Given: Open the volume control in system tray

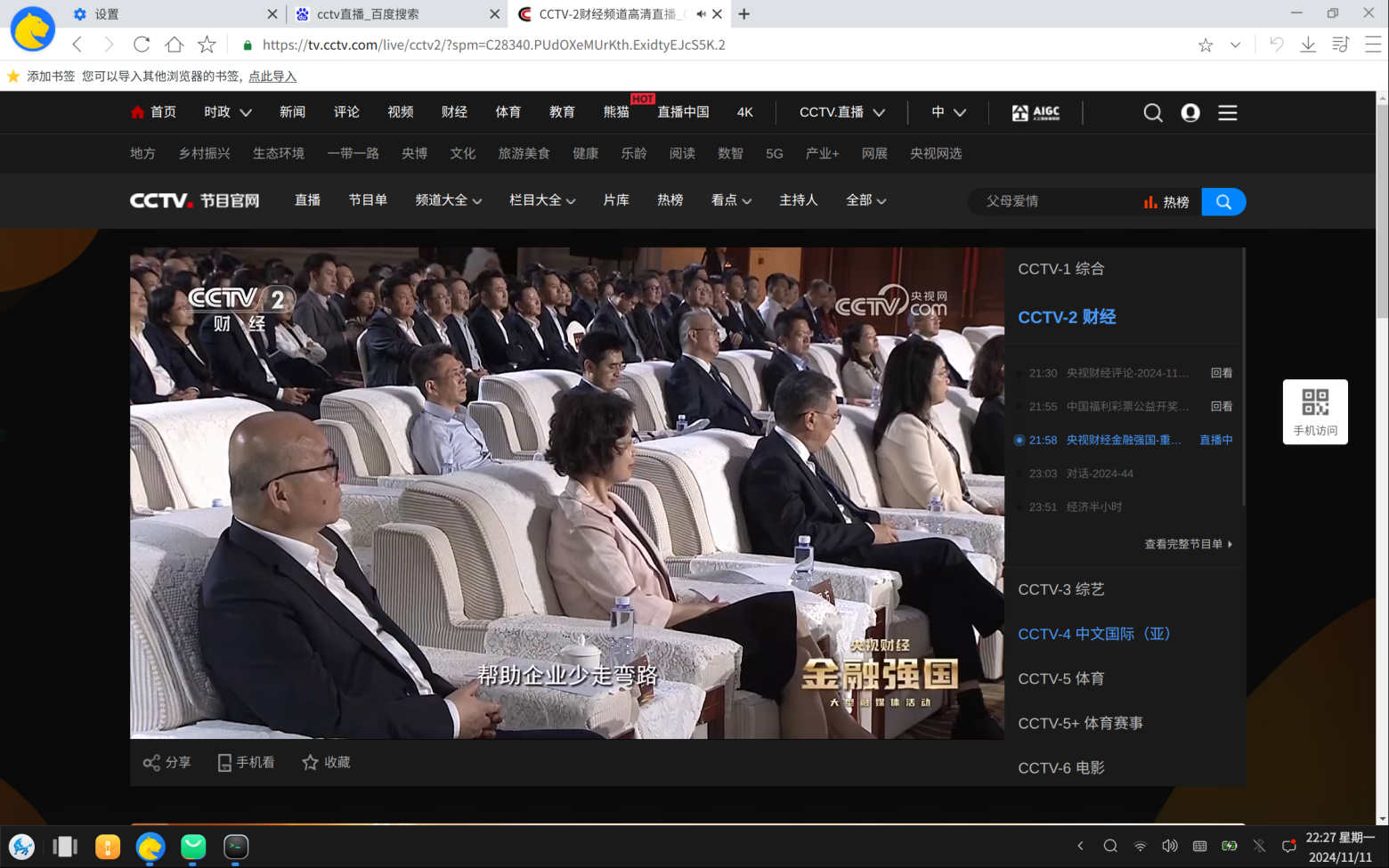Looking at the screenshot, I should [1170, 846].
